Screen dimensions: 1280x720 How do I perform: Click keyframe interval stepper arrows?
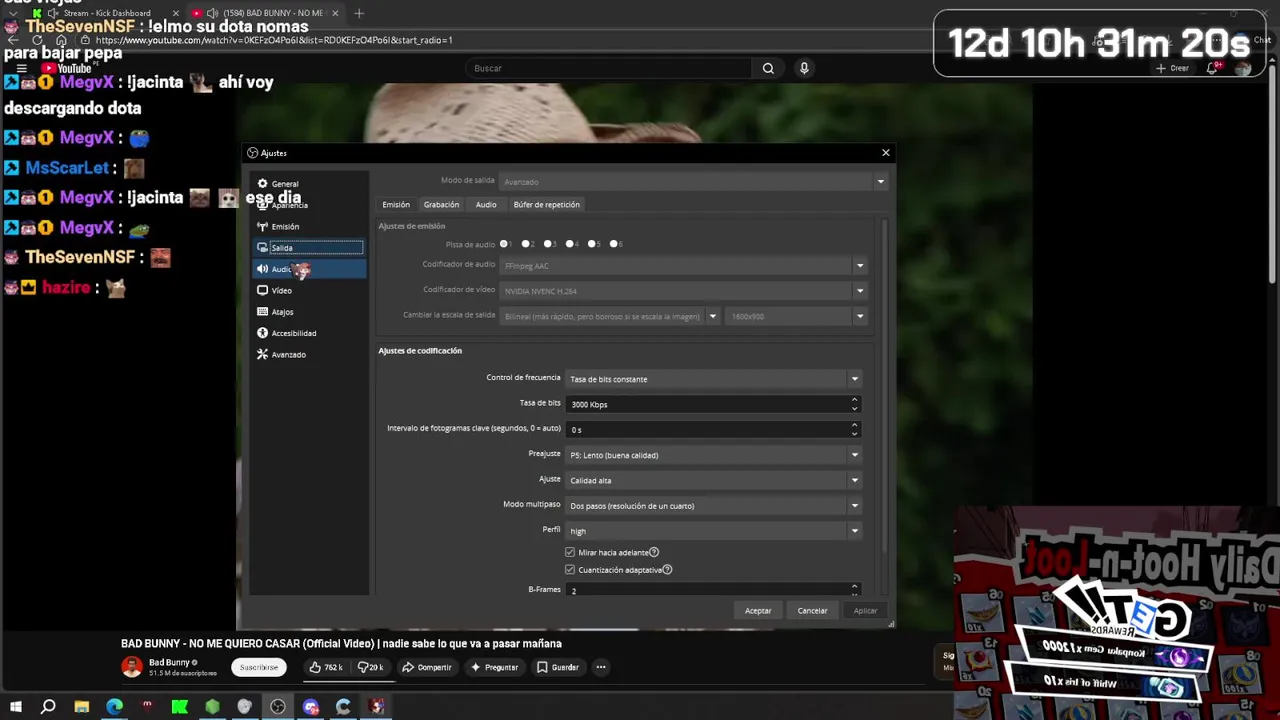point(854,429)
